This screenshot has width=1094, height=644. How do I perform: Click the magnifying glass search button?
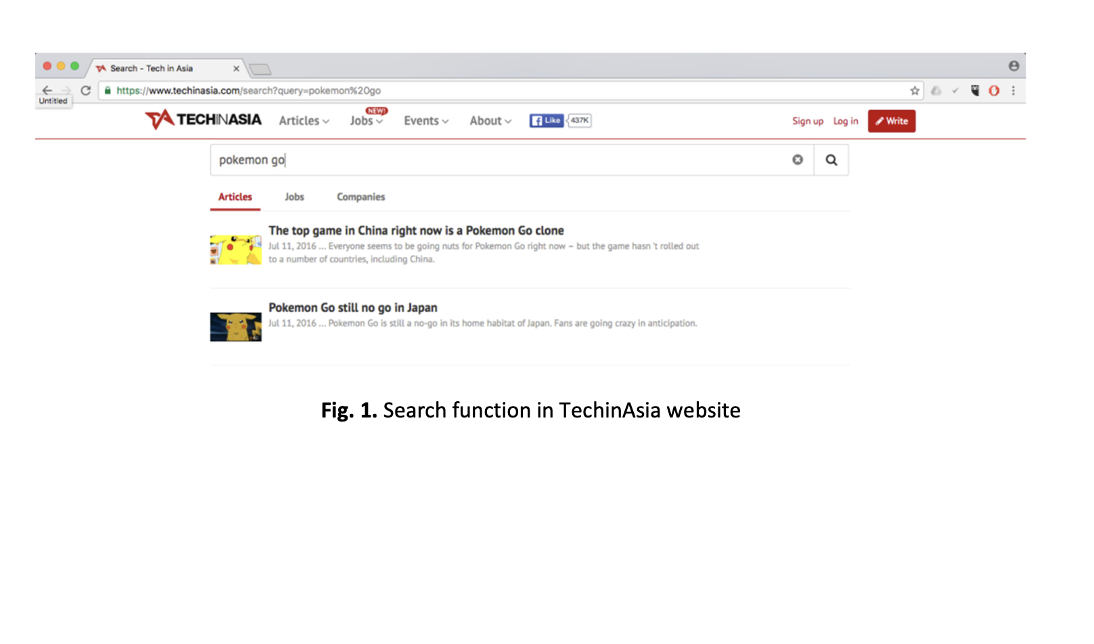pyautogui.click(x=831, y=160)
